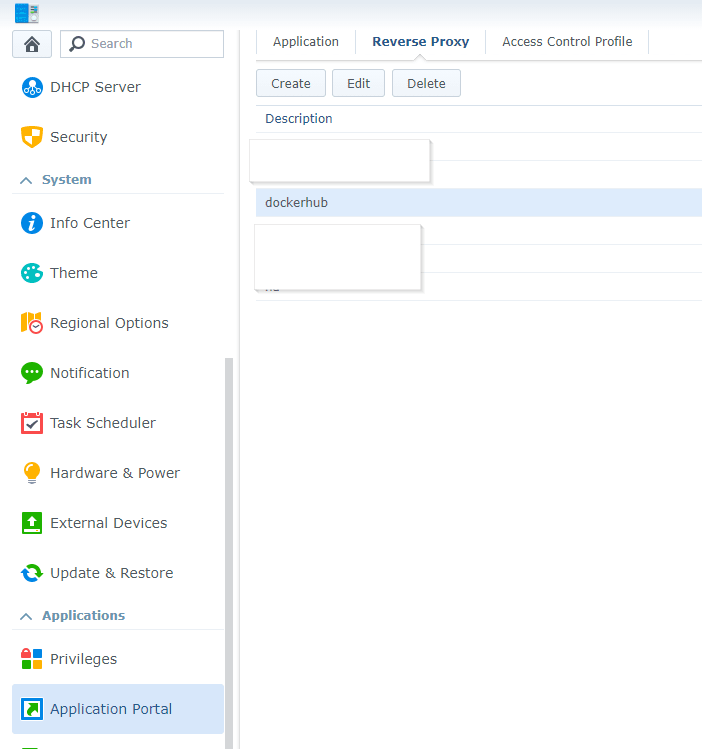Click the Notification chat bubble icon
Viewport: 702px width, 749px height.
coord(32,373)
